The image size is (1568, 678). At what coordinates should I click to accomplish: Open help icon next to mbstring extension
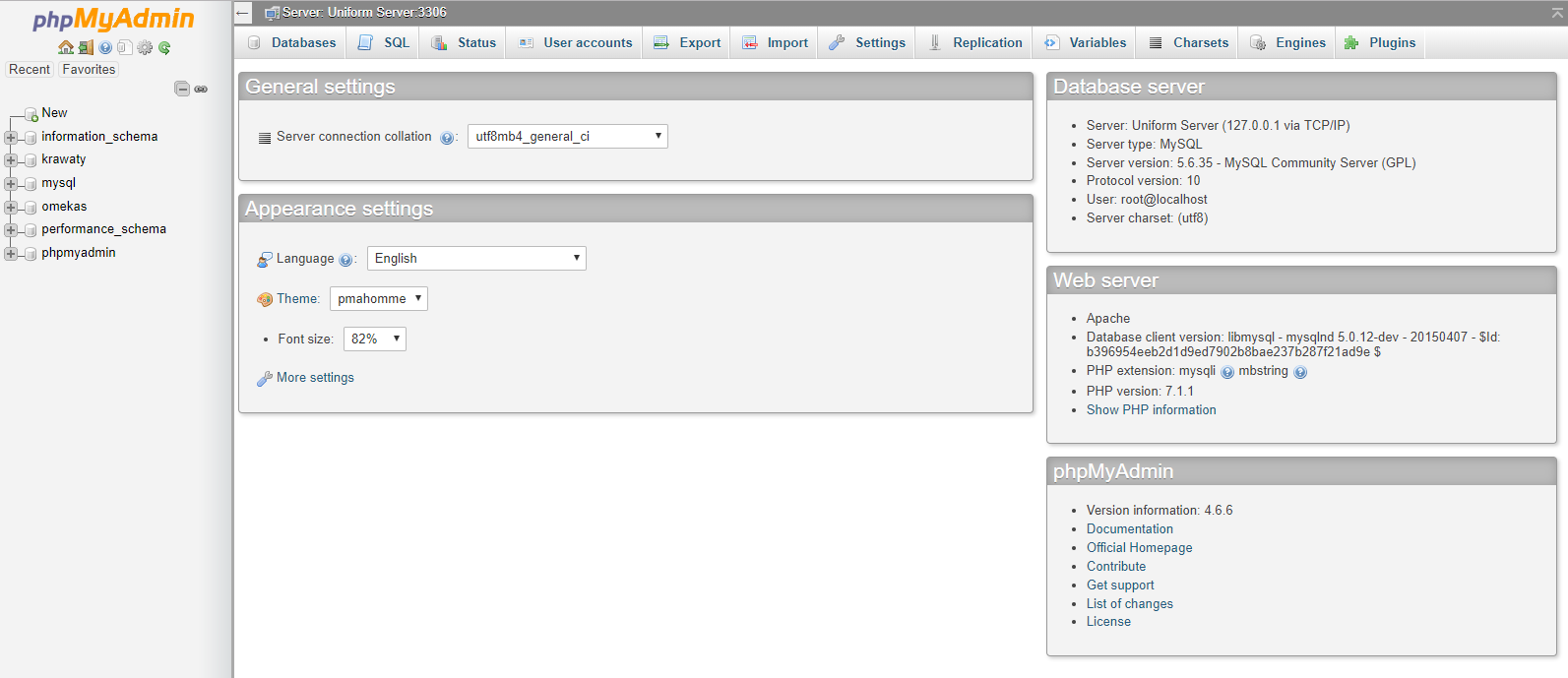(x=1300, y=372)
